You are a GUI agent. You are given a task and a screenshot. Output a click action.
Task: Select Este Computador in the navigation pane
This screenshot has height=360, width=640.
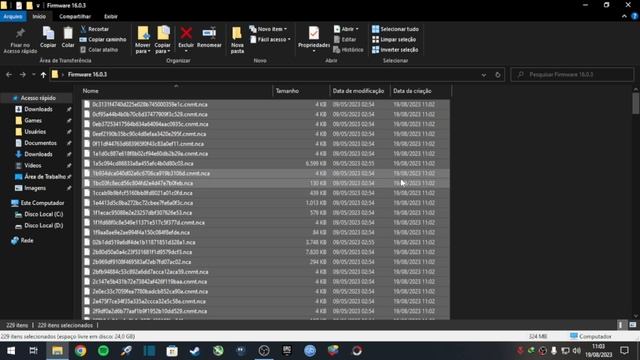[42, 203]
